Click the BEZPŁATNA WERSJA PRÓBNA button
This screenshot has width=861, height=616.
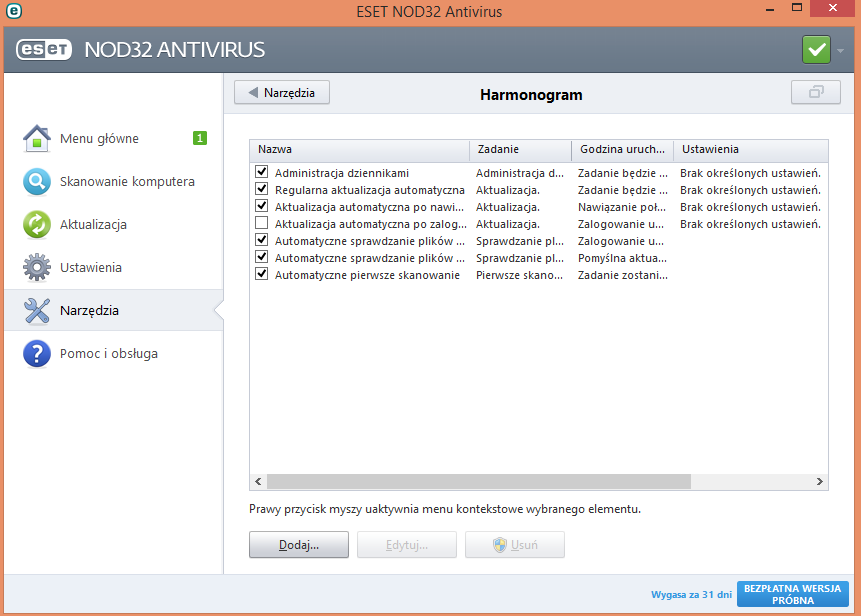pyautogui.click(x=792, y=594)
